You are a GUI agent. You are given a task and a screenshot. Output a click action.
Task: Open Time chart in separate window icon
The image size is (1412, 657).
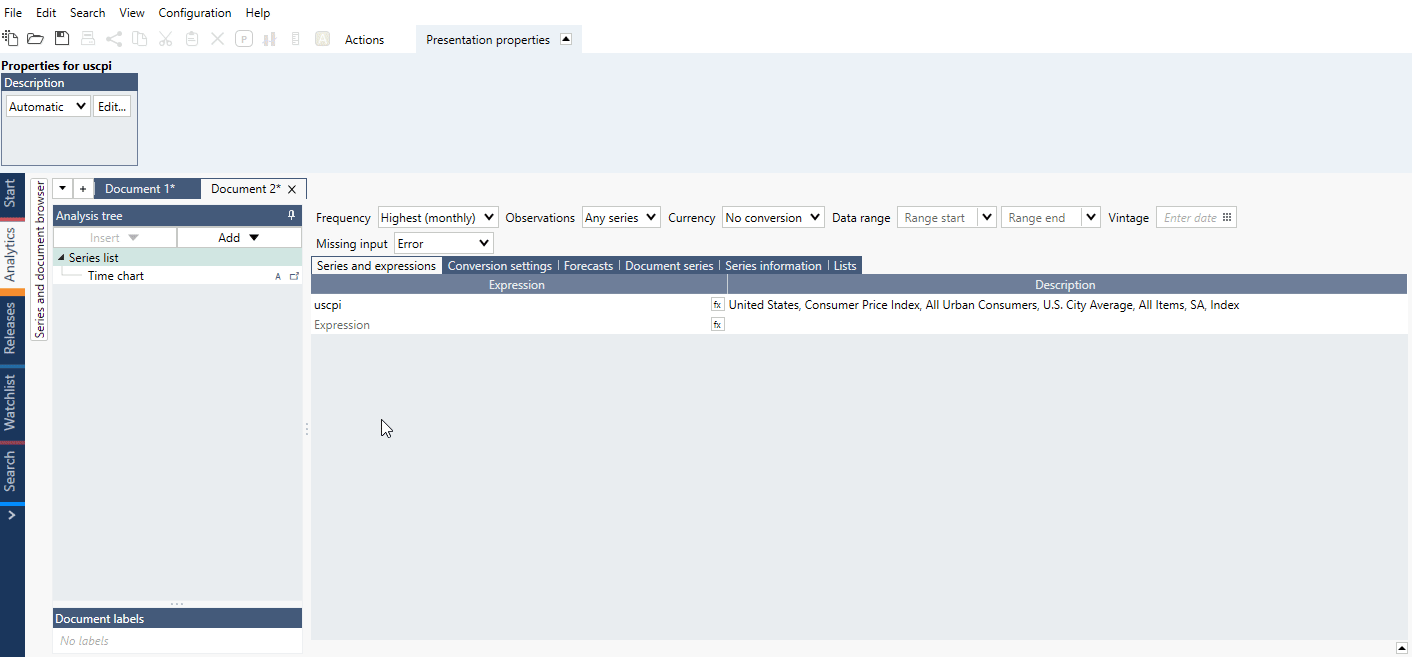[x=294, y=276]
